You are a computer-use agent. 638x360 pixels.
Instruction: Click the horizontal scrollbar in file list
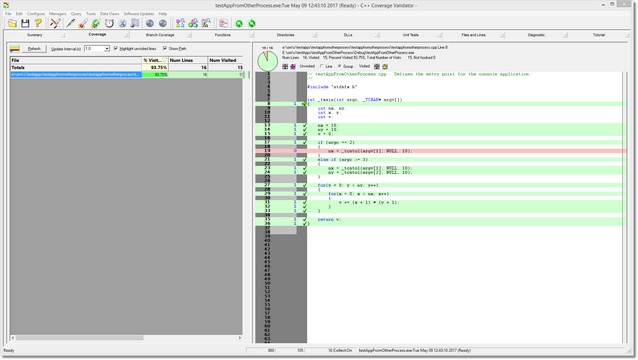click(79, 338)
